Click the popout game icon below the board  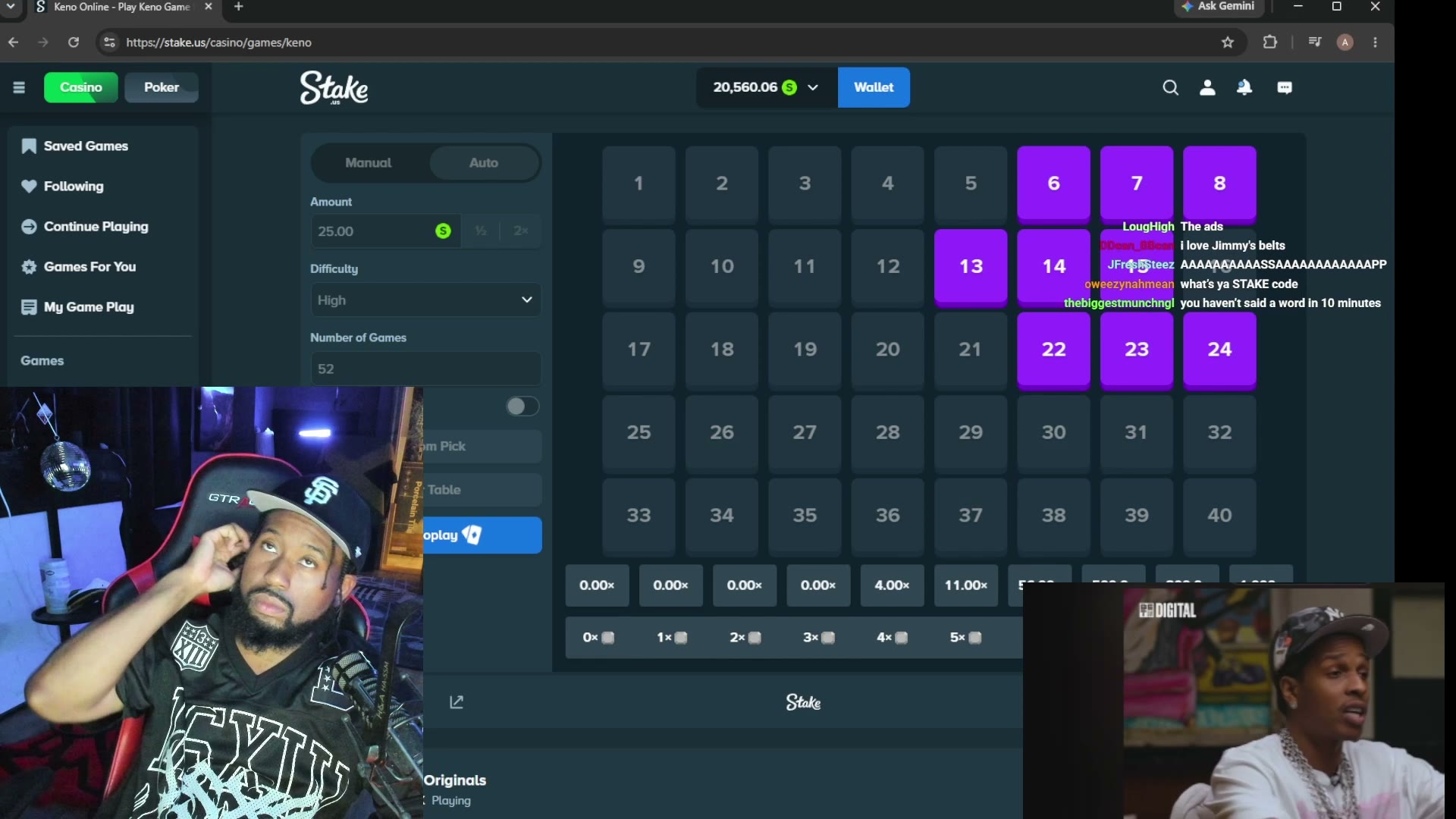[457, 702]
